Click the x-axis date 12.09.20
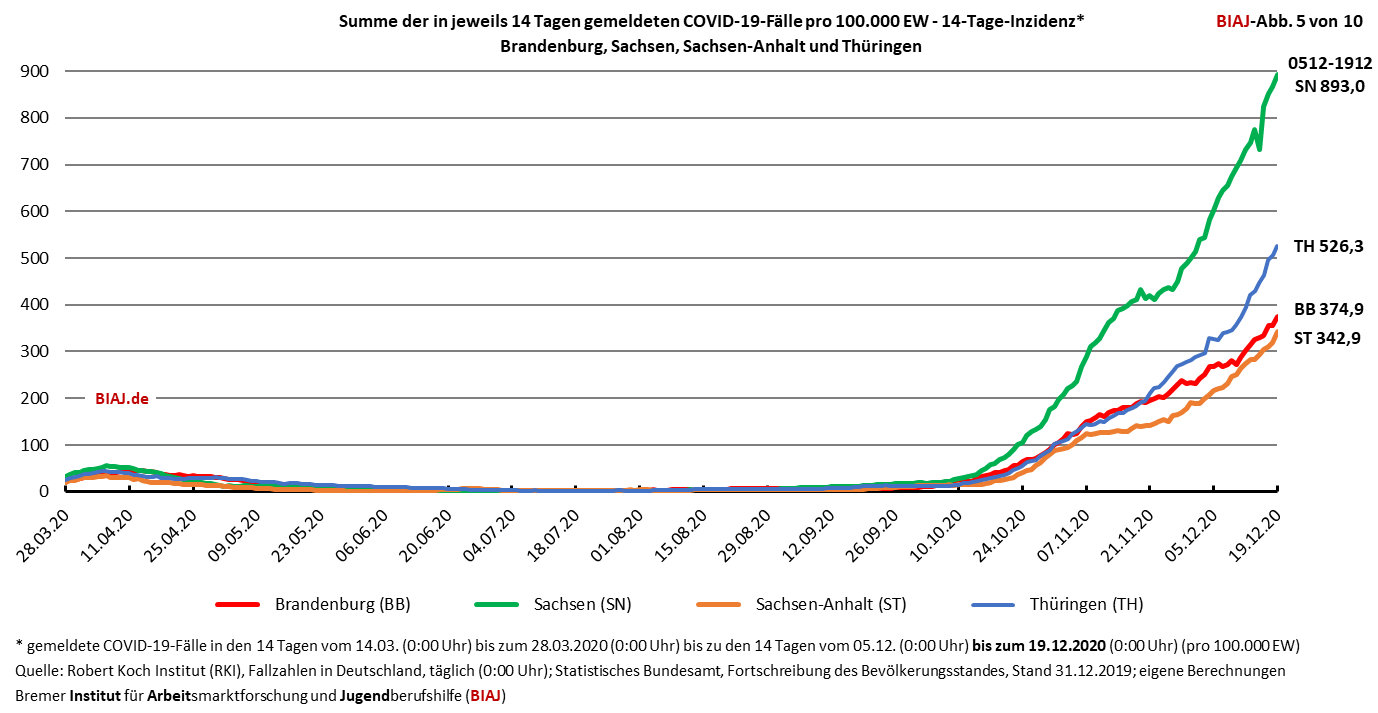1378x713 pixels. pyautogui.click(x=810, y=534)
